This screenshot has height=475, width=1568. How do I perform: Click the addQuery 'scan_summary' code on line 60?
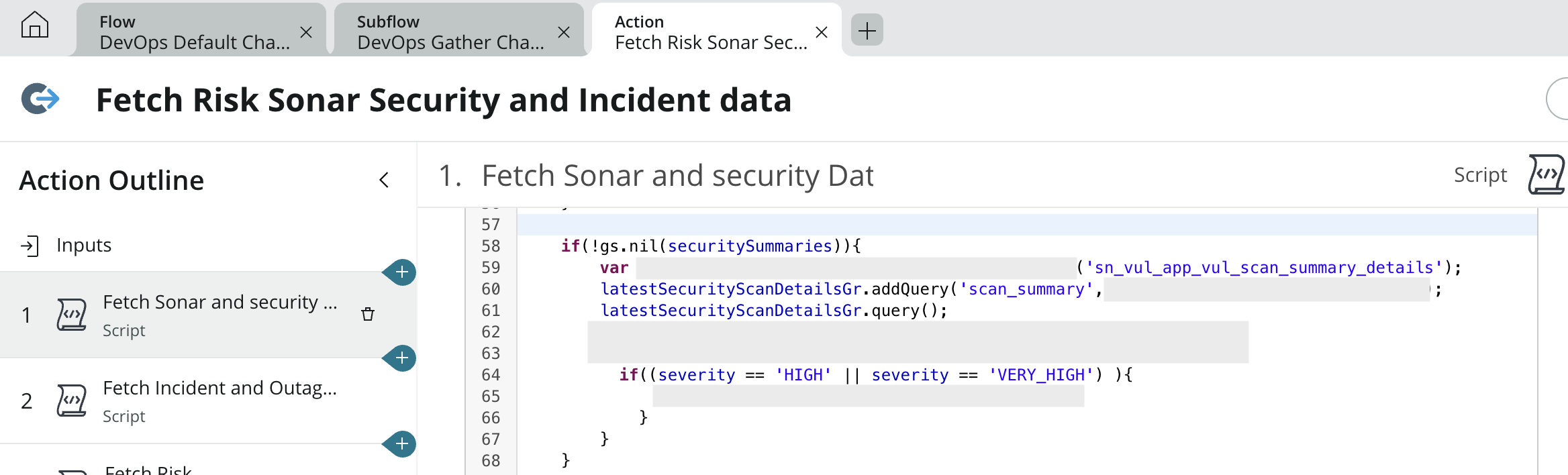pyautogui.click(x=850, y=289)
